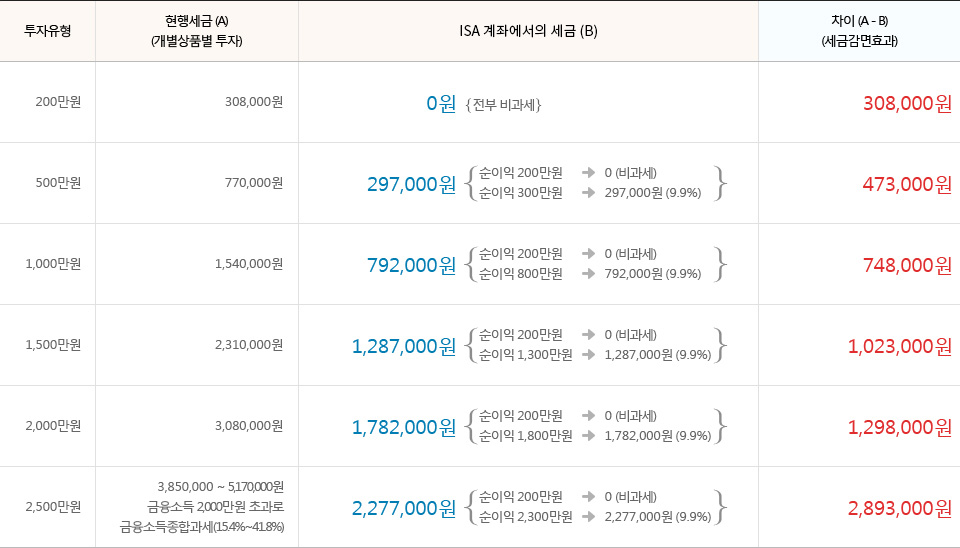Click the red 2,893,000원 tax saving value
The image size is (960, 548).
(900, 508)
